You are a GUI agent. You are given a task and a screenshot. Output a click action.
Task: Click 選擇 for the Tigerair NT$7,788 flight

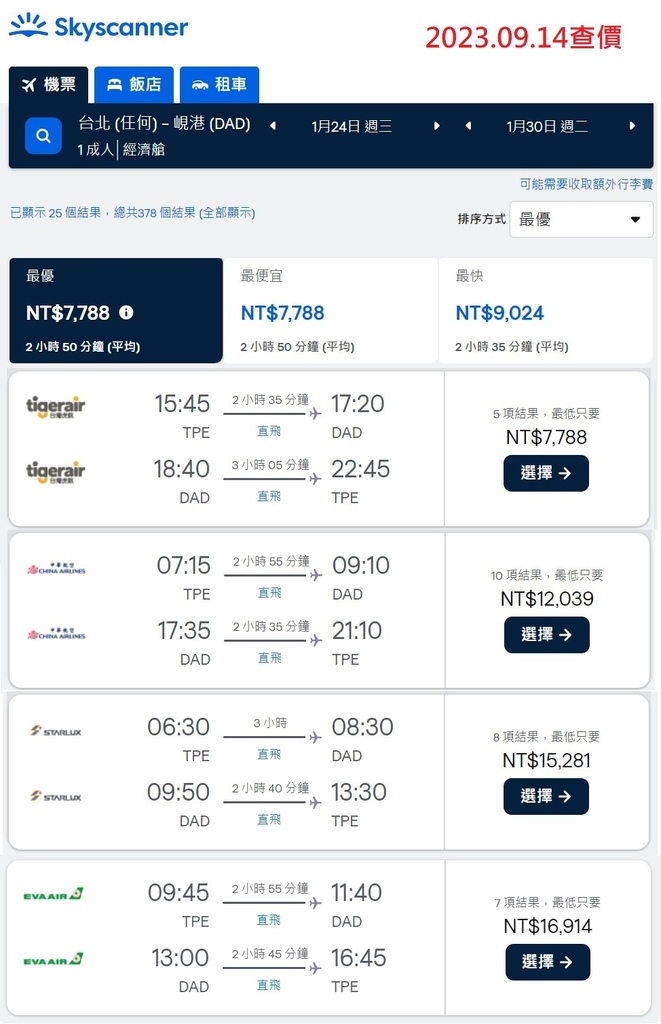546,473
